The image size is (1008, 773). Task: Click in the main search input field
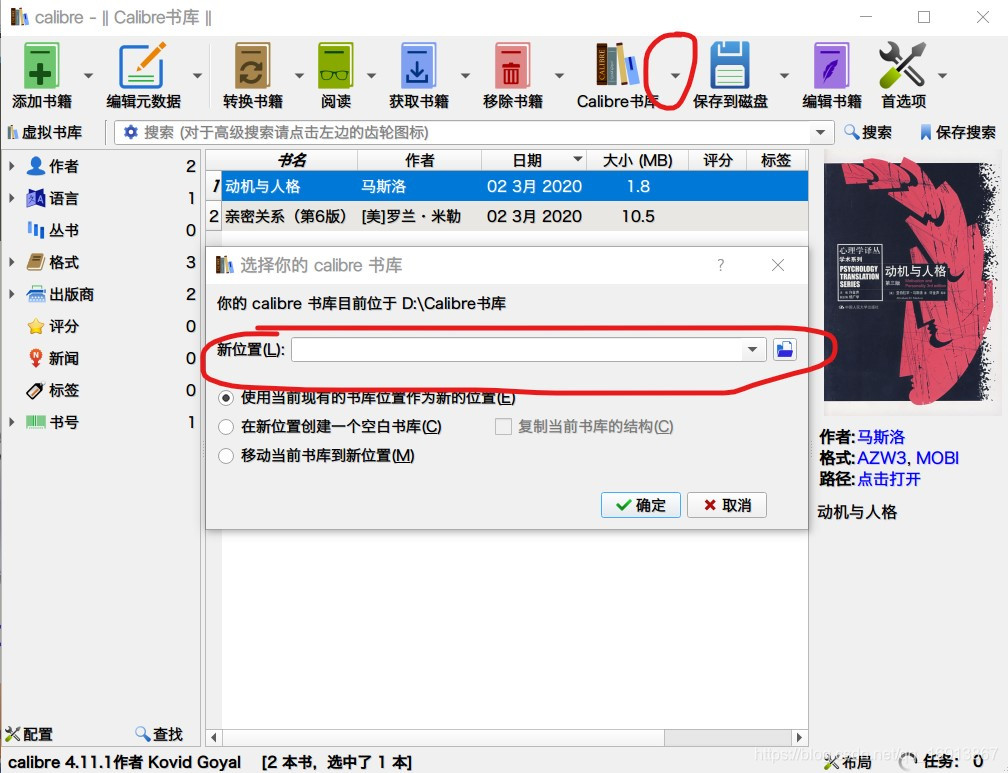(x=476, y=132)
